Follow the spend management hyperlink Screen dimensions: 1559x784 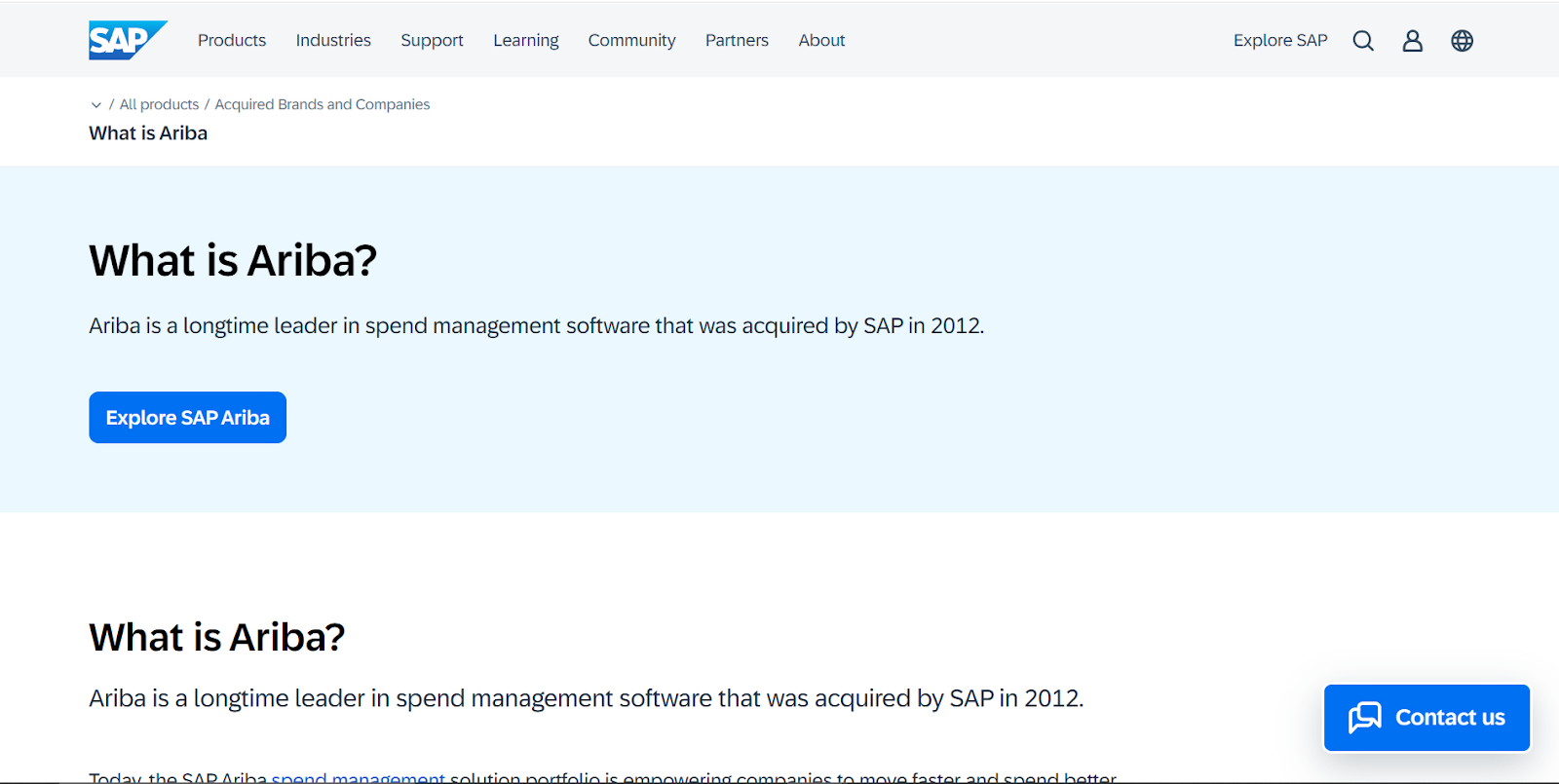pos(358,777)
